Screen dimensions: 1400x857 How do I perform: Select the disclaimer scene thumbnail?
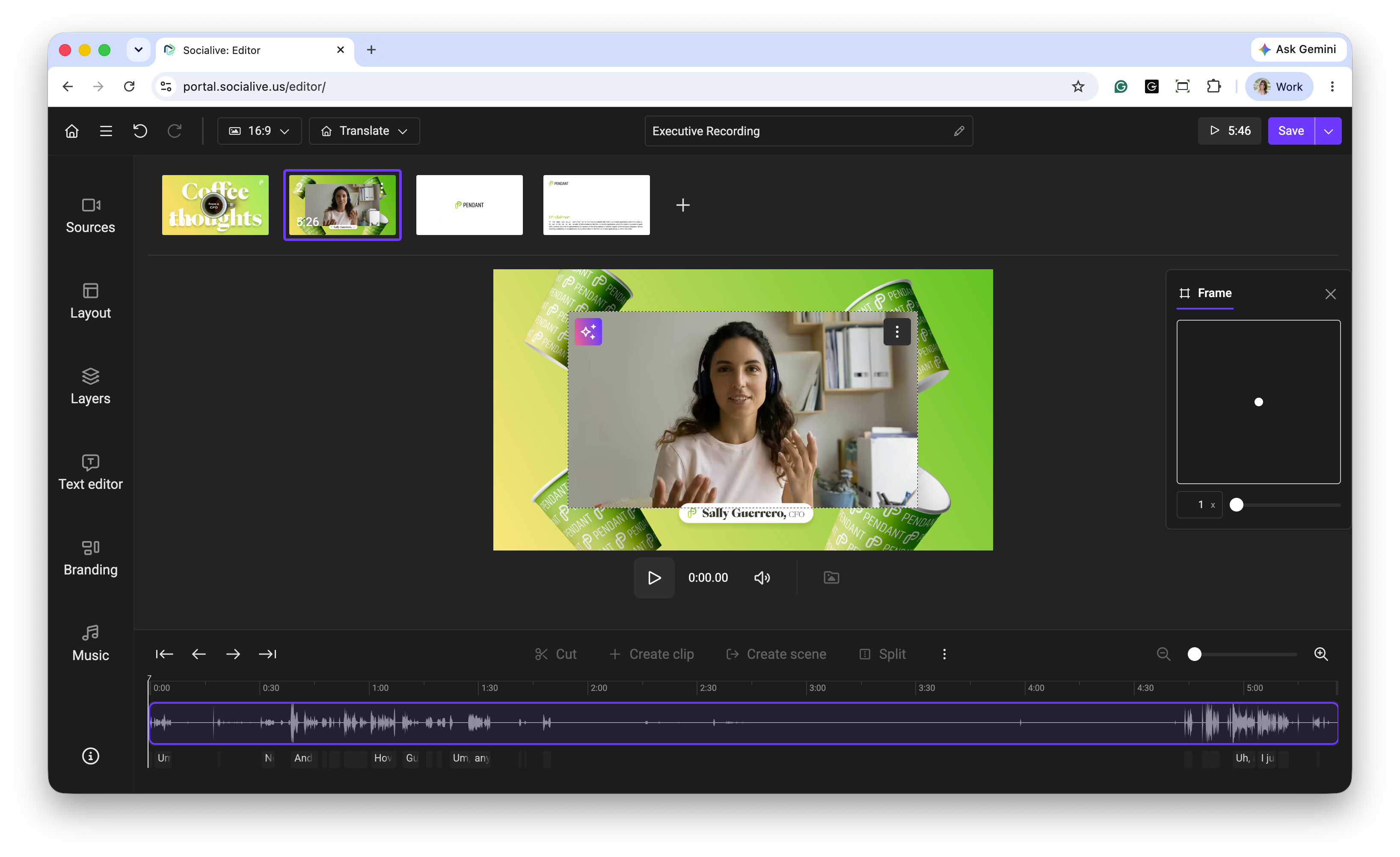coord(596,205)
